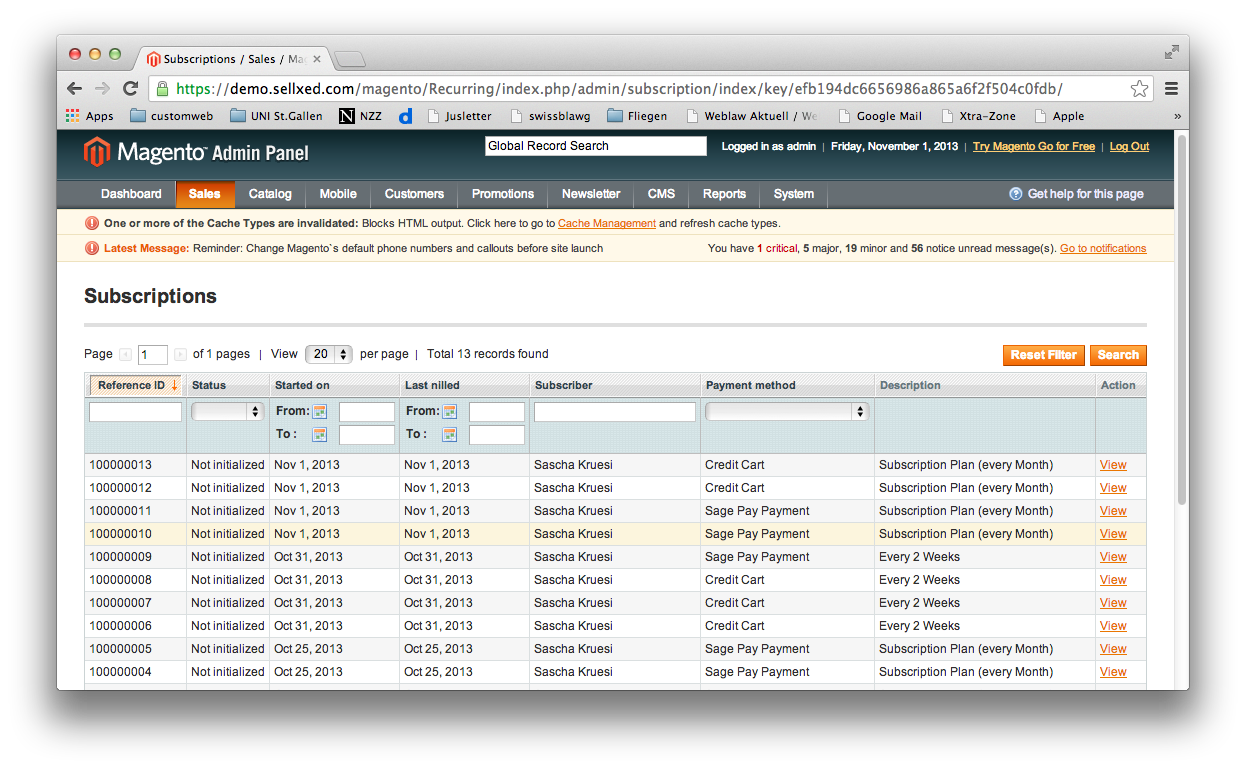Click the Search button
The height and width of the screenshot is (769, 1246).
click(x=1118, y=355)
